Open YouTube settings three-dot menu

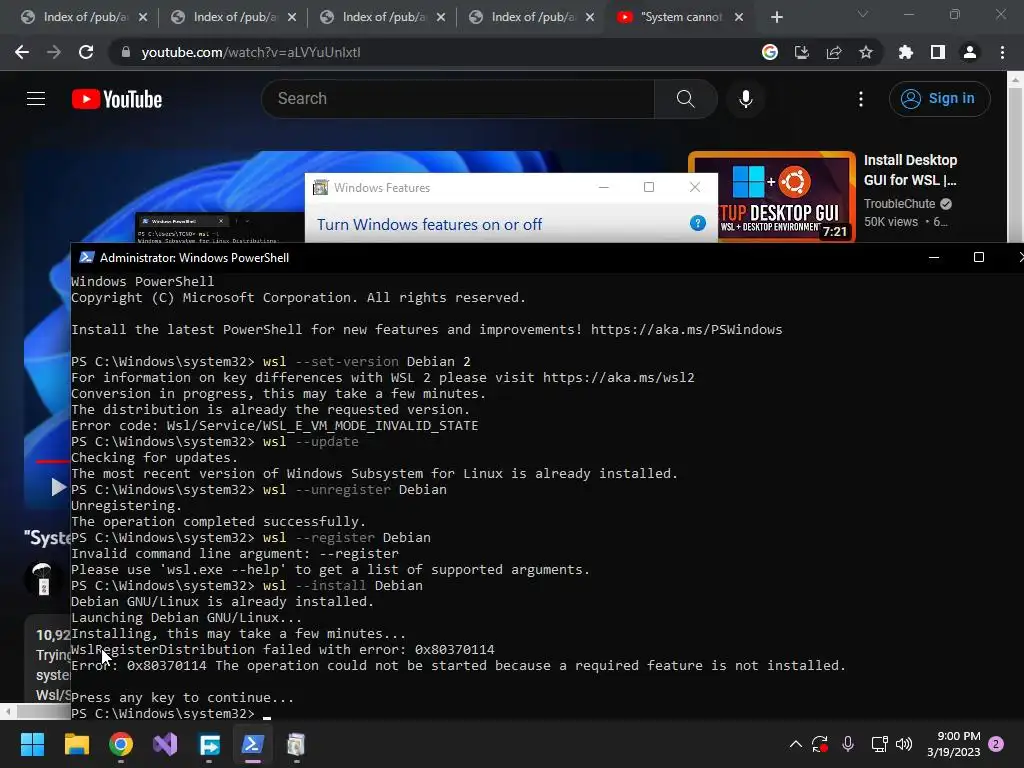[x=861, y=99]
